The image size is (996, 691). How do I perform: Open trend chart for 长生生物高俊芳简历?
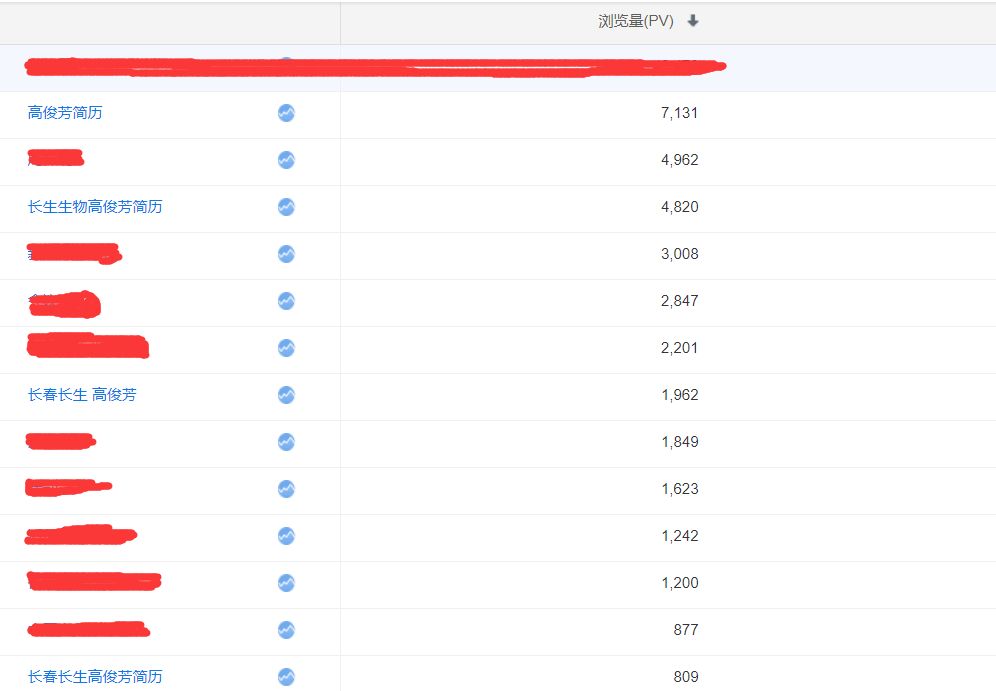(x=286, y=207)
